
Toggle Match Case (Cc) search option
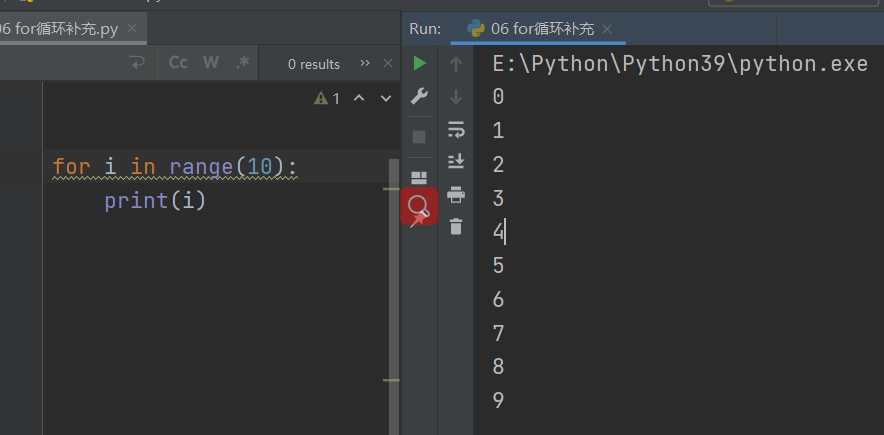pyautogui.click(x=178, y=63)
